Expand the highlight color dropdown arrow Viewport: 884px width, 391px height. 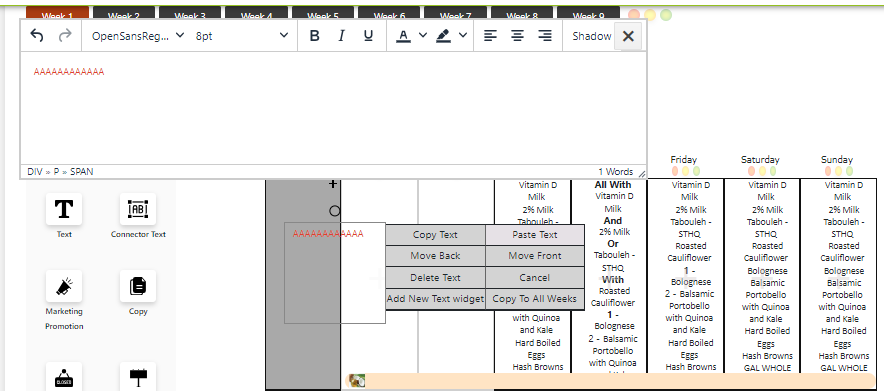(463, 35)
